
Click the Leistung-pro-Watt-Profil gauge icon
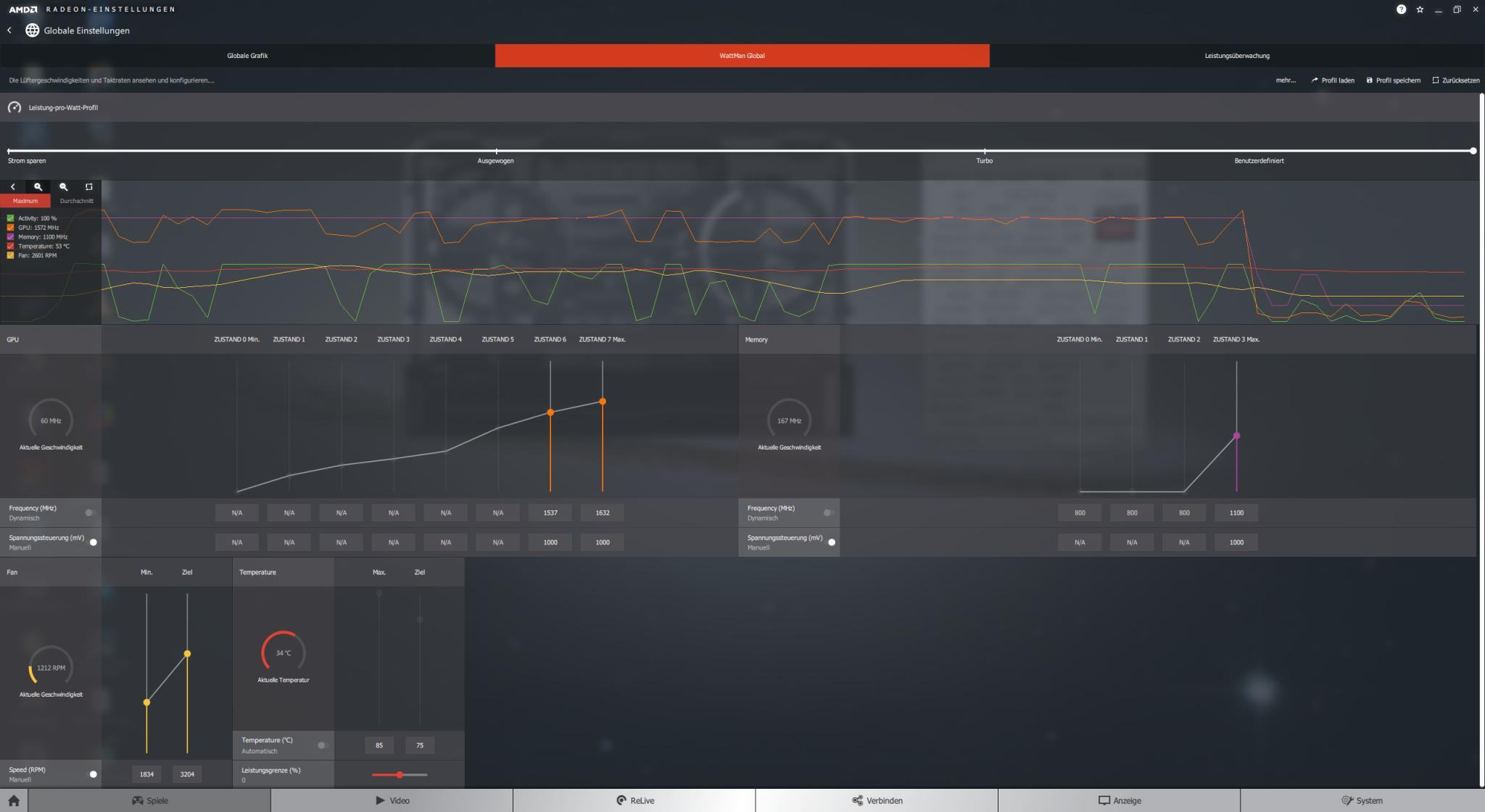click(15, 107)
